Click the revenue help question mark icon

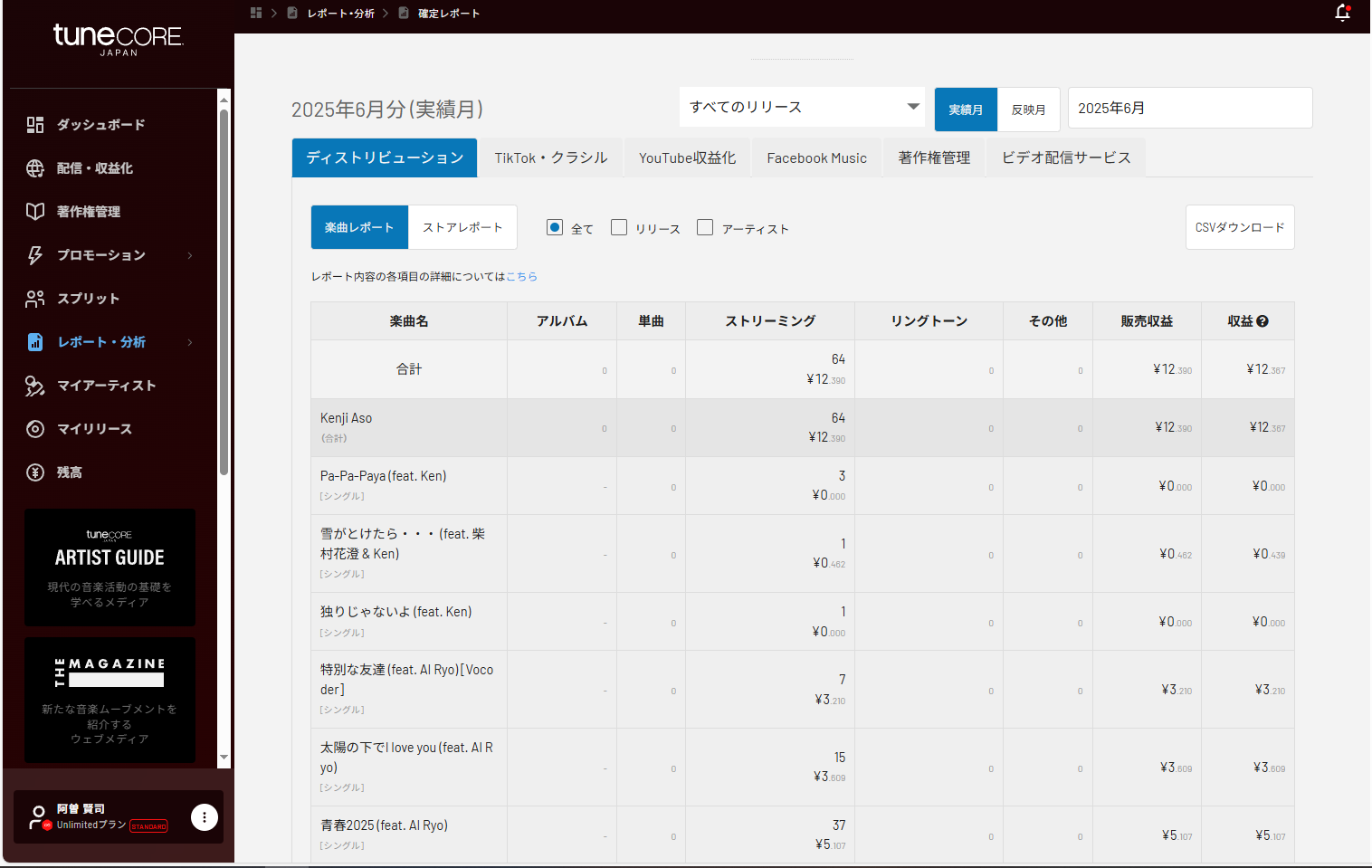1262,321
